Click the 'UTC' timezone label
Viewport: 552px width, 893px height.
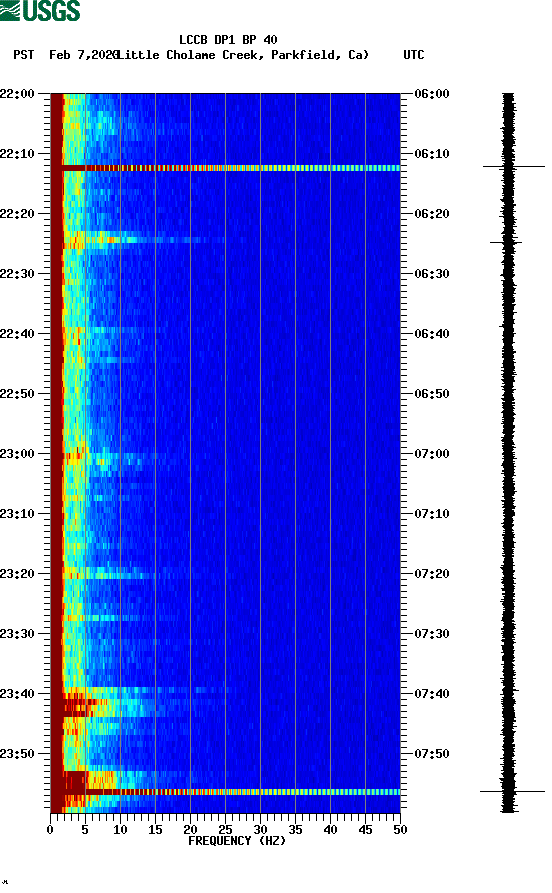click(x=414, y=55)
